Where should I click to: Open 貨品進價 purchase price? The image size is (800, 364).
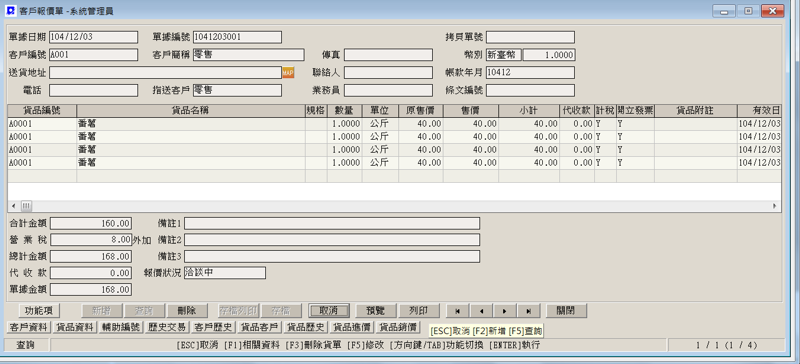[351, 327]
